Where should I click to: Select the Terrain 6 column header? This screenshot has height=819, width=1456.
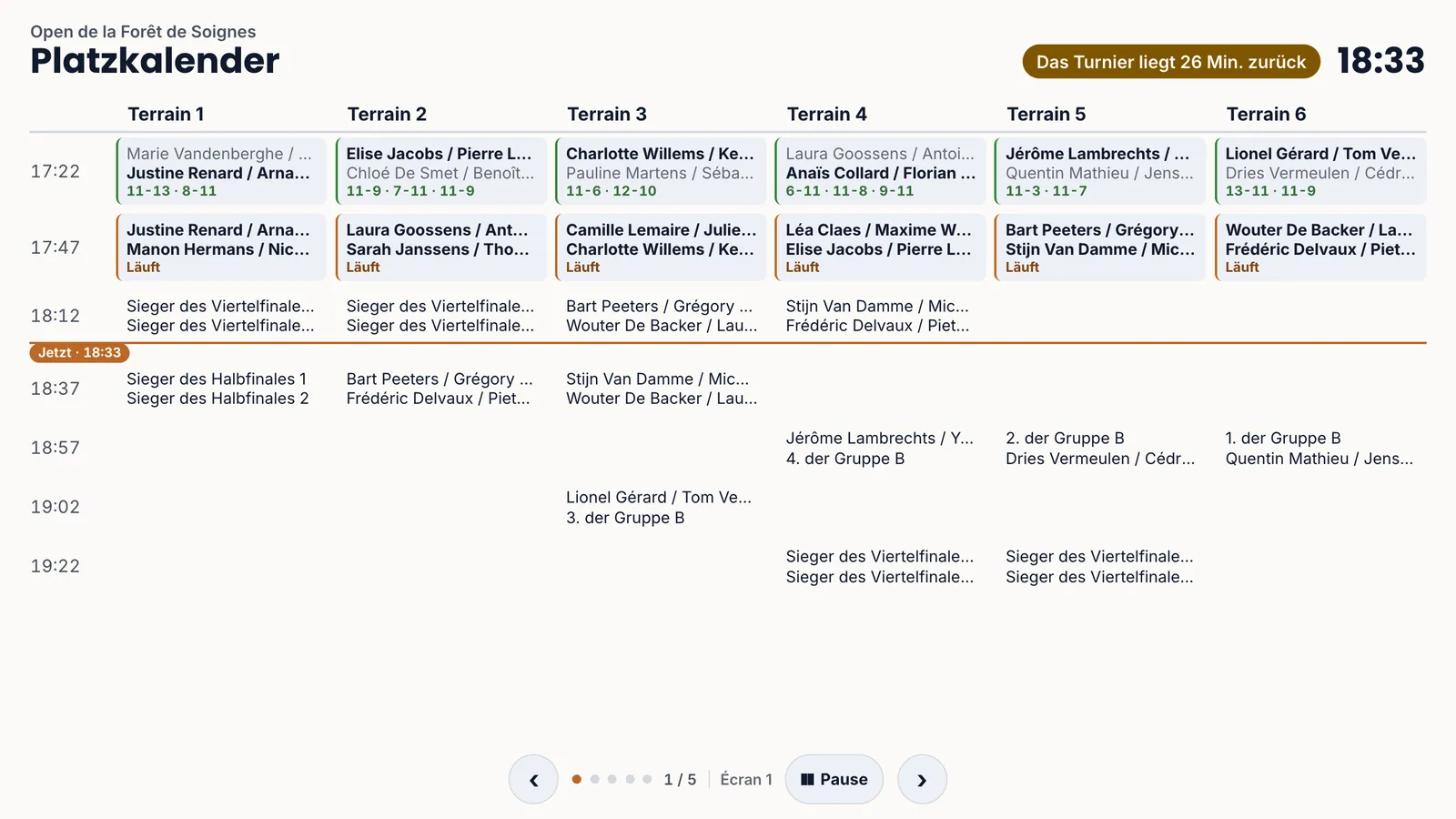tap(1266, 114)
